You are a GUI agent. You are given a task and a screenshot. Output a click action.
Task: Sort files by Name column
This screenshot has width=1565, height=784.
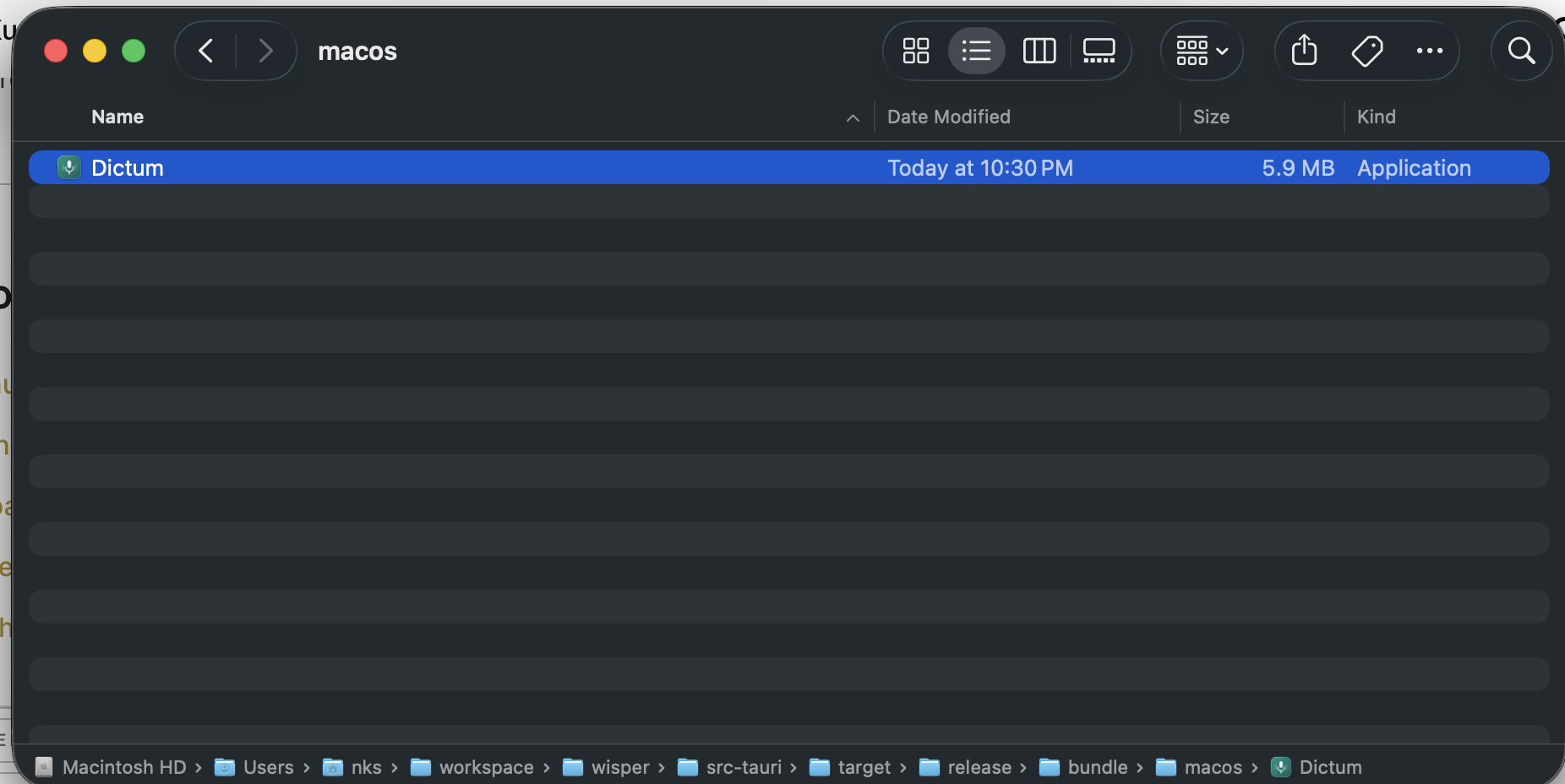point(117,117)
